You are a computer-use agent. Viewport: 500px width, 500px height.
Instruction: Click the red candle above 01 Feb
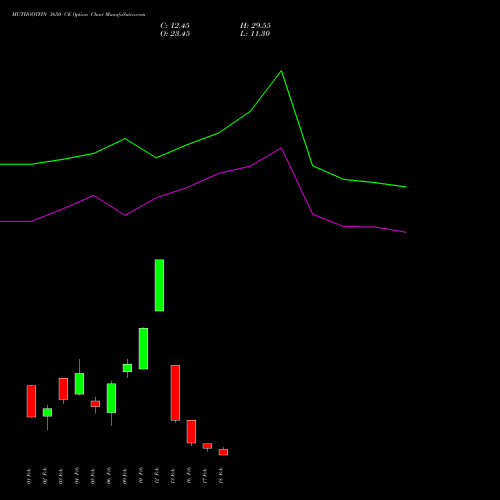[31, 401]
